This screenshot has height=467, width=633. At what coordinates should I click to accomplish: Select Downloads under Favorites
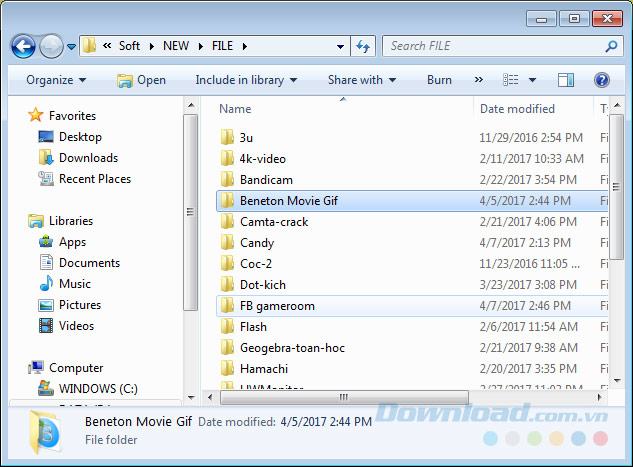88,158
